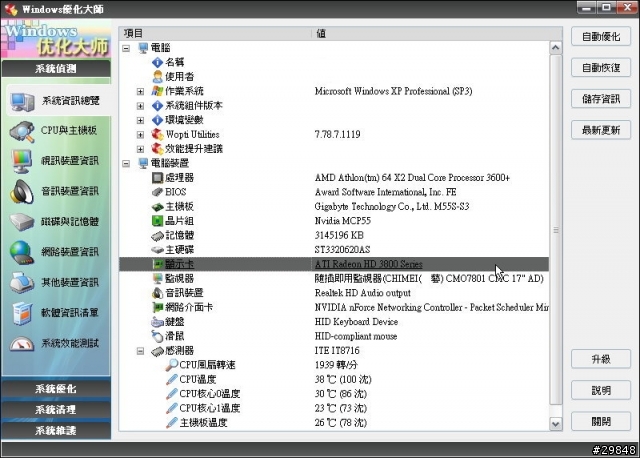Screen dimensions: 640x458
Task: Click the ITE IT8716 sensor value
Action: pos(337,350)
